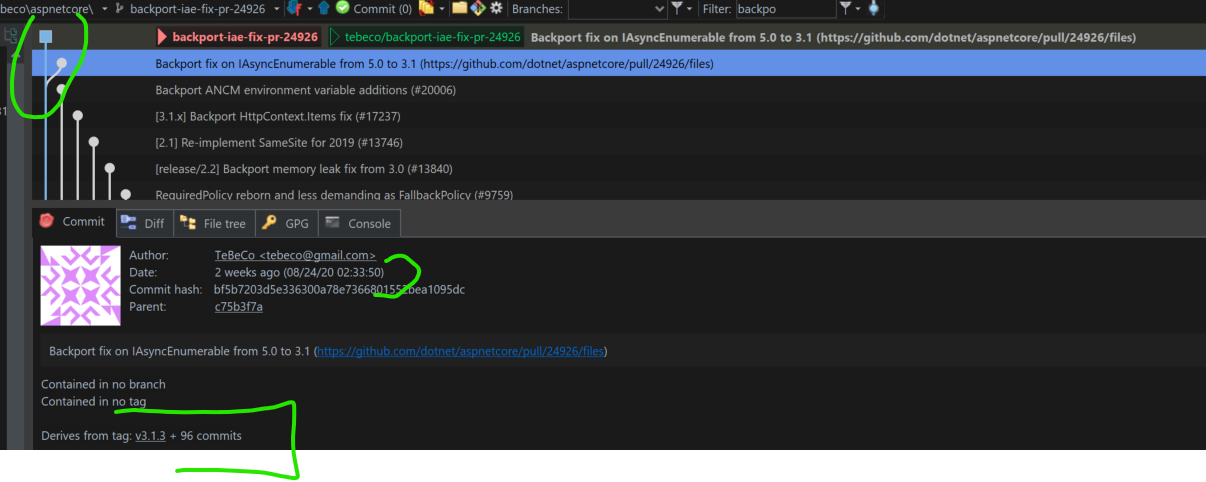Open the backport-iae-fix-pr-24926 branch selector dropdown
1206x482 pixels.
276,9
